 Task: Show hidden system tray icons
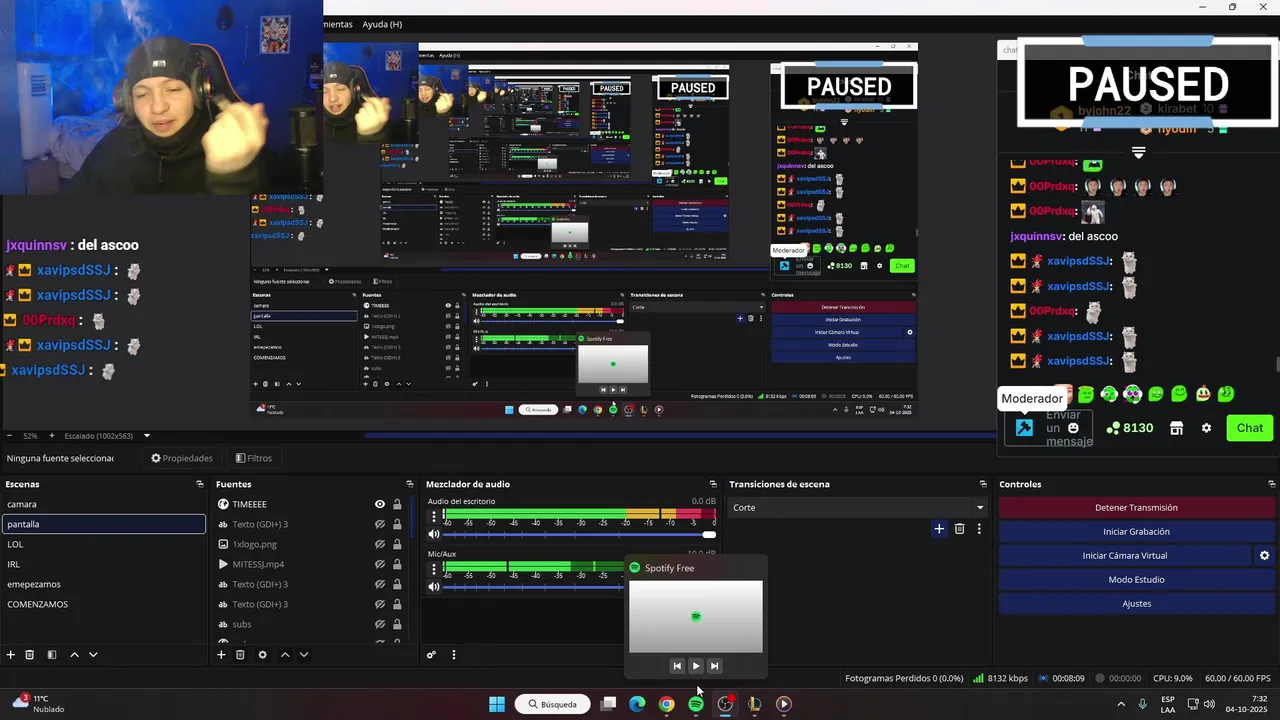[x=1120, y=704]
